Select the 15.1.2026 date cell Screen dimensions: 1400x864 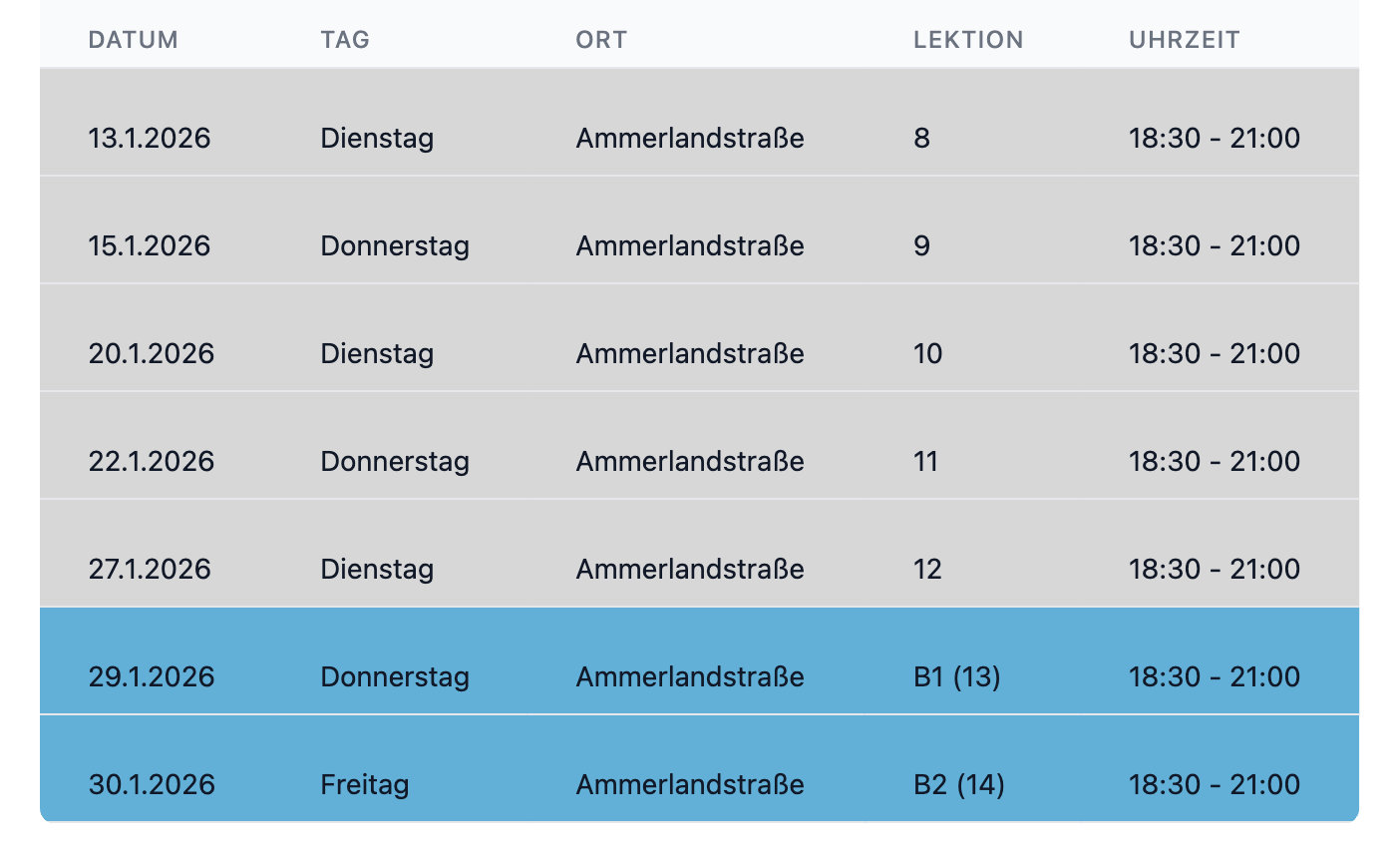point(150,245)
